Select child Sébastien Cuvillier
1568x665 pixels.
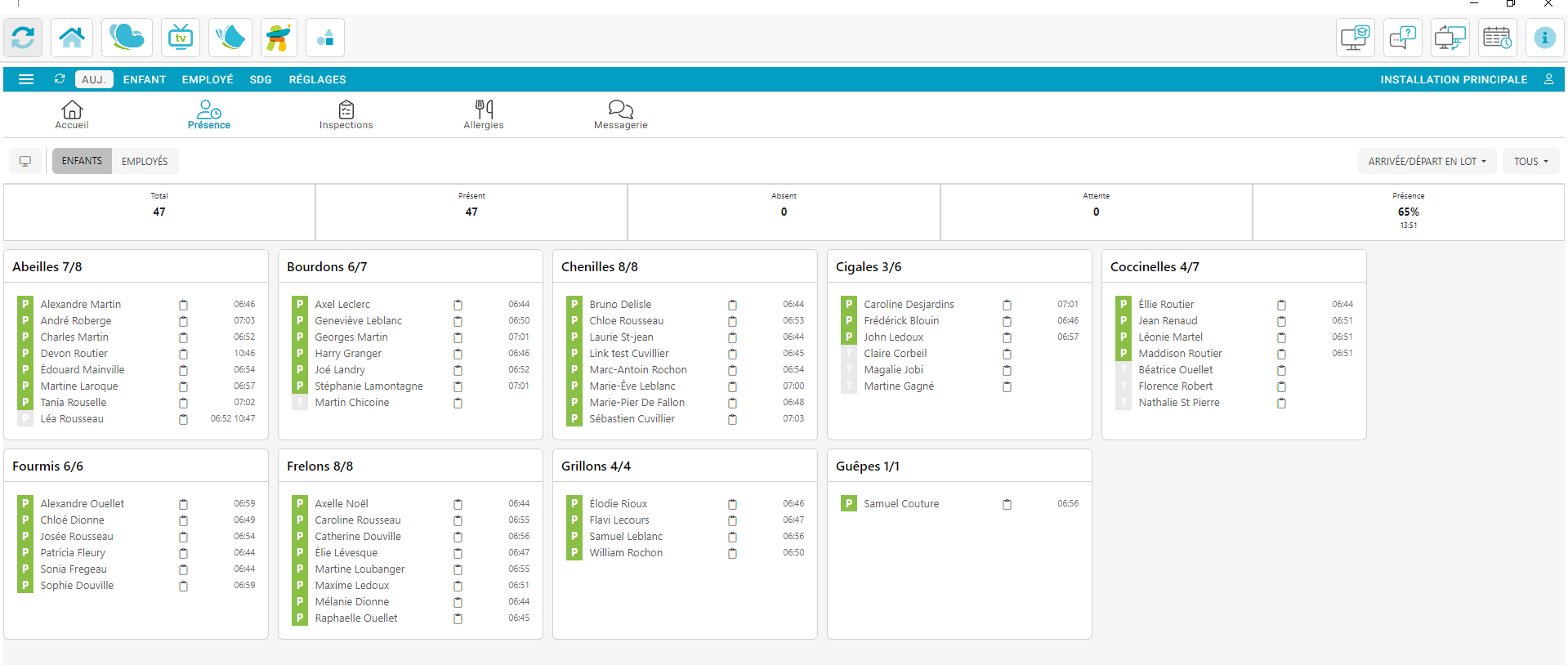[x=632, y=418]
